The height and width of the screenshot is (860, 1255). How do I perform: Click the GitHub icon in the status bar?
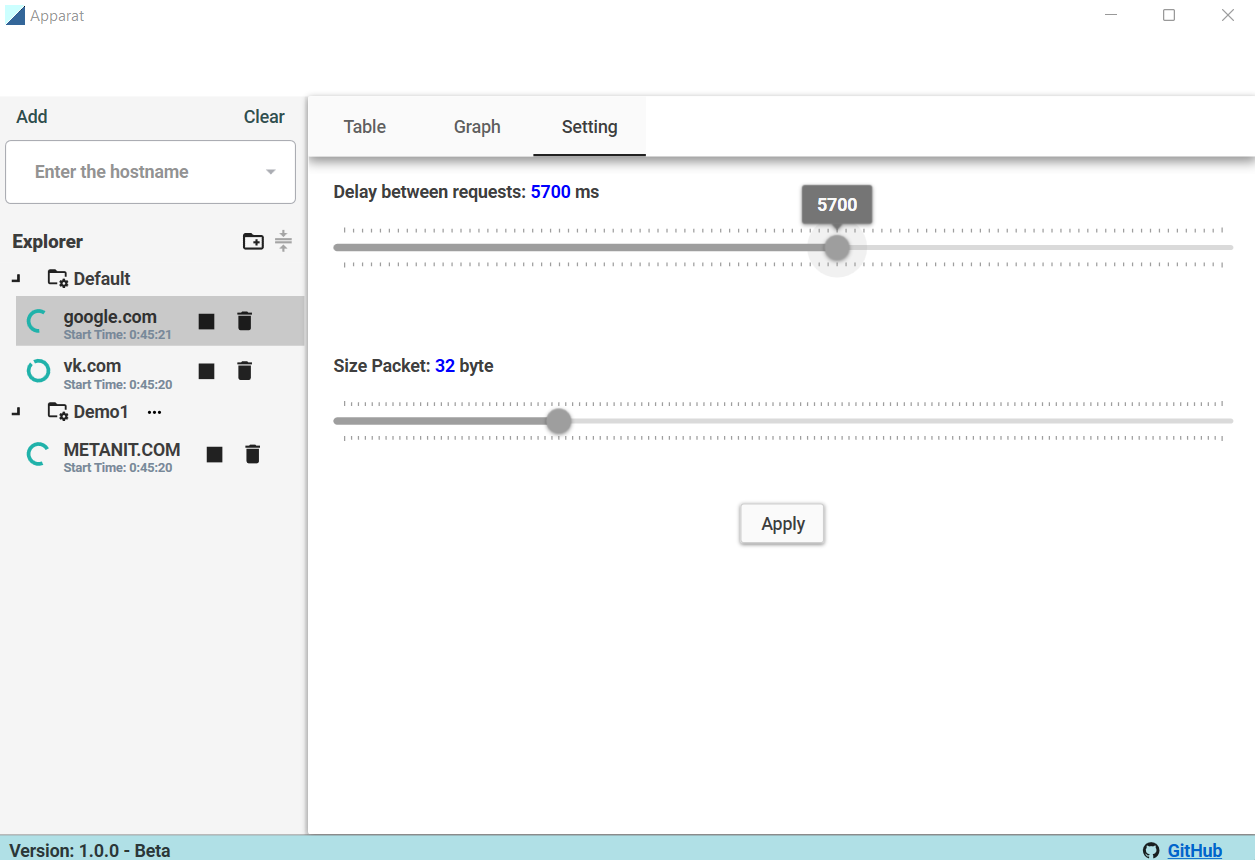[1151, 850]
